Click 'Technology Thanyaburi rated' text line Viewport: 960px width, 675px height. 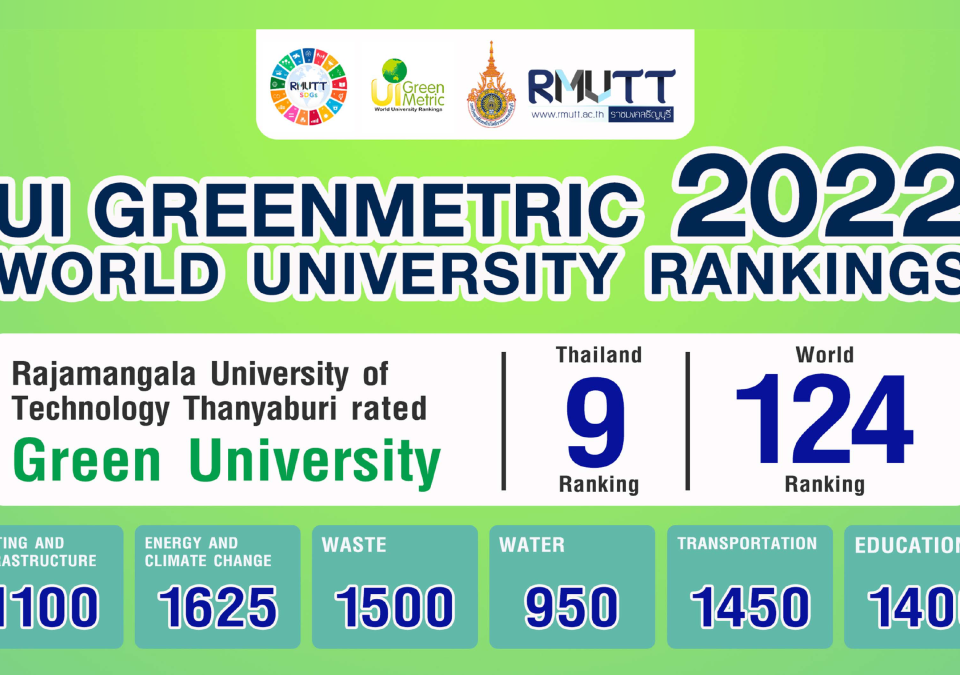coord(219,409)
